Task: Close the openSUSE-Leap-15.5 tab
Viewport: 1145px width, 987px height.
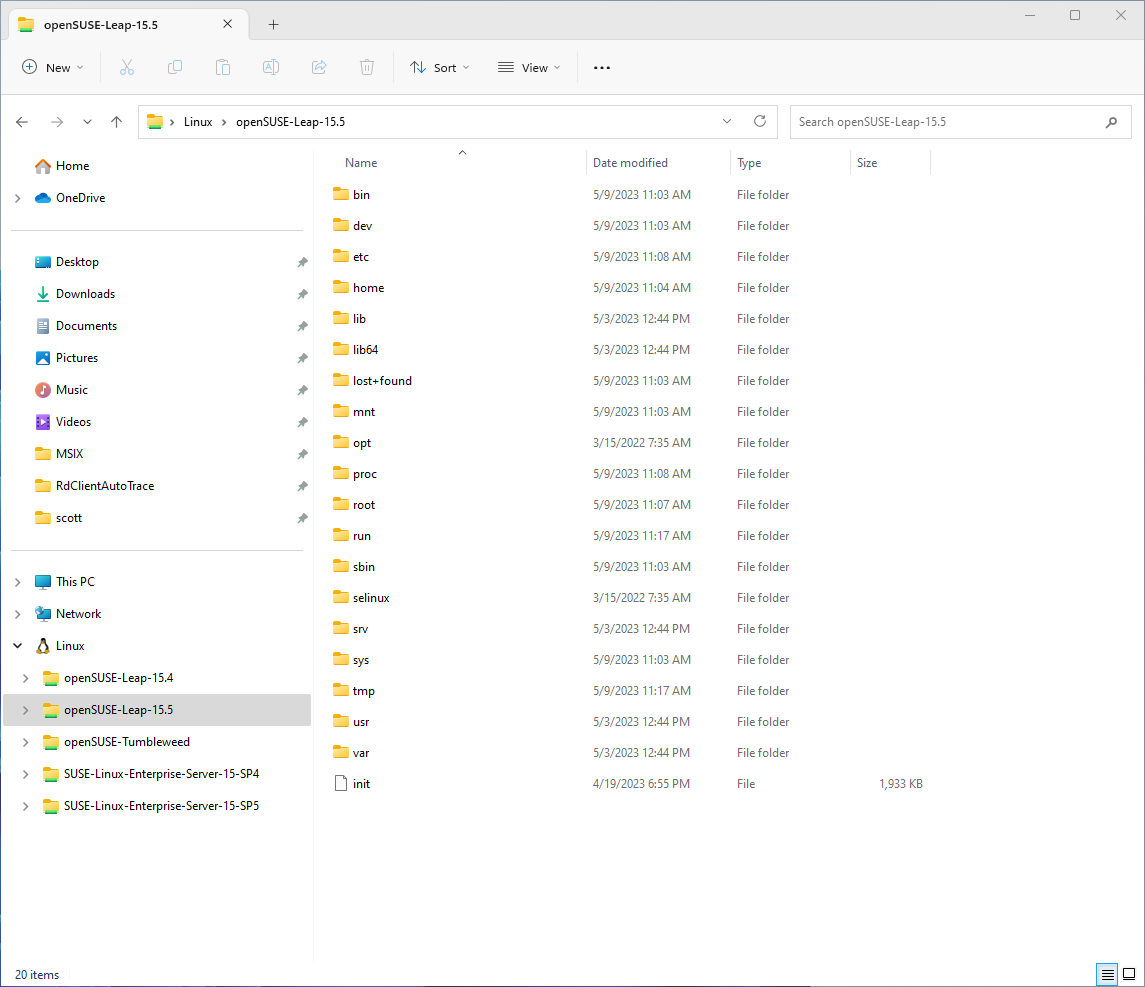Action: (228, 24)
